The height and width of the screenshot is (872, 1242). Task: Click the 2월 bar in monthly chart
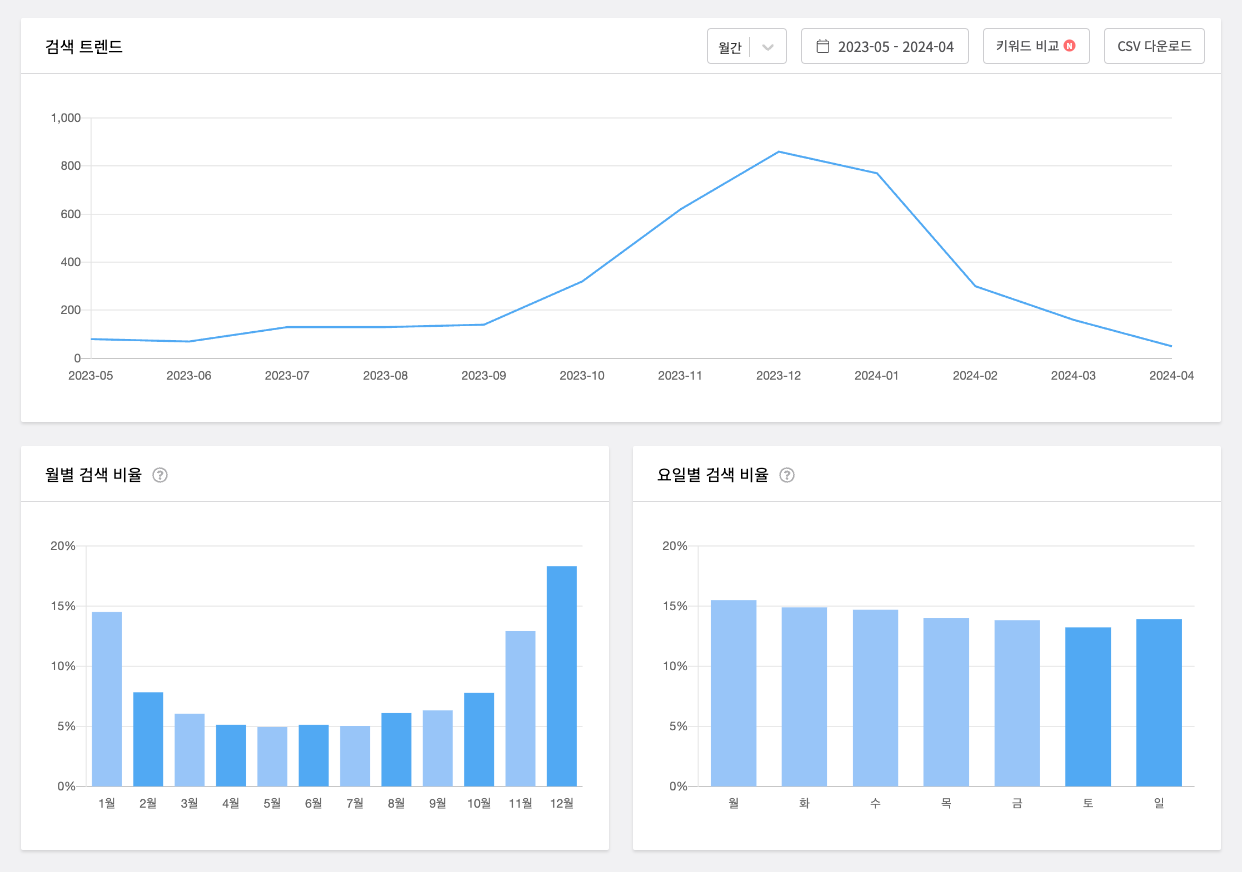pyautogui.click(x=148, y=739)
